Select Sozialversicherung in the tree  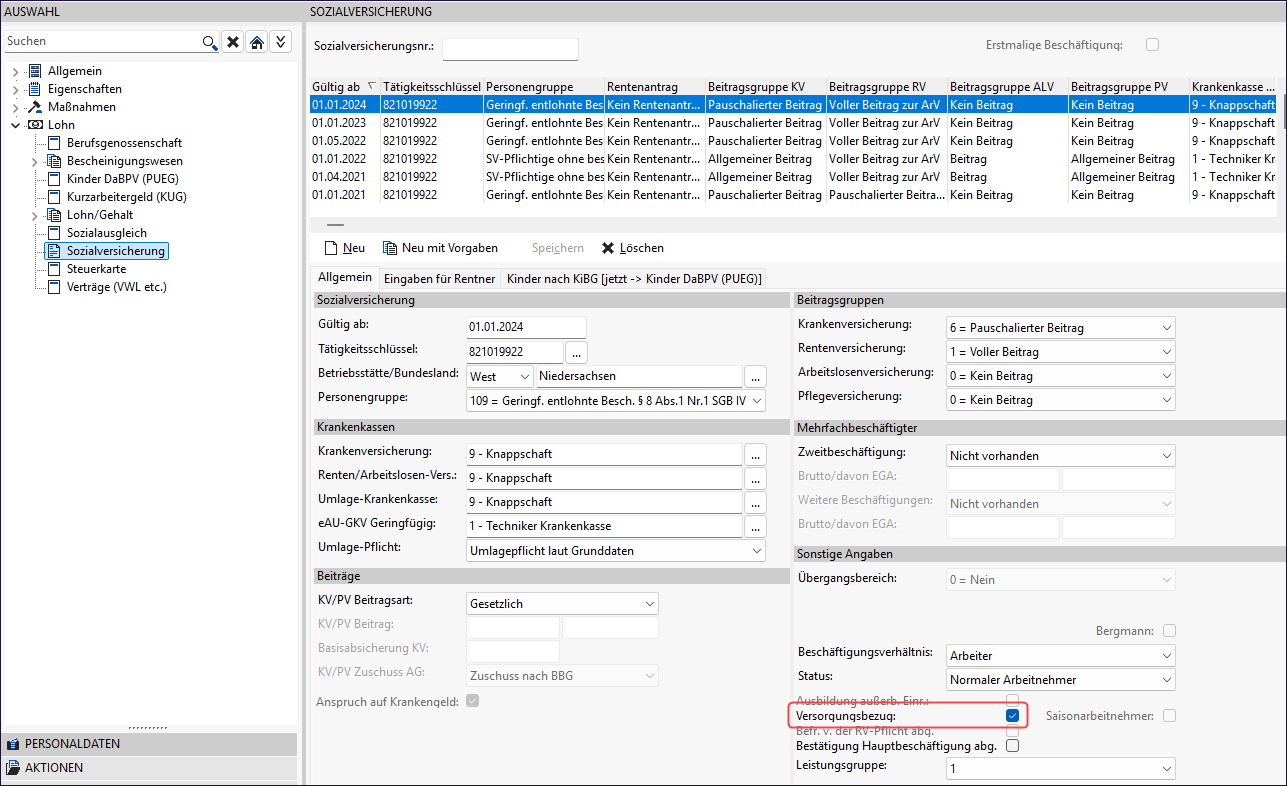[x=116, y=251]
